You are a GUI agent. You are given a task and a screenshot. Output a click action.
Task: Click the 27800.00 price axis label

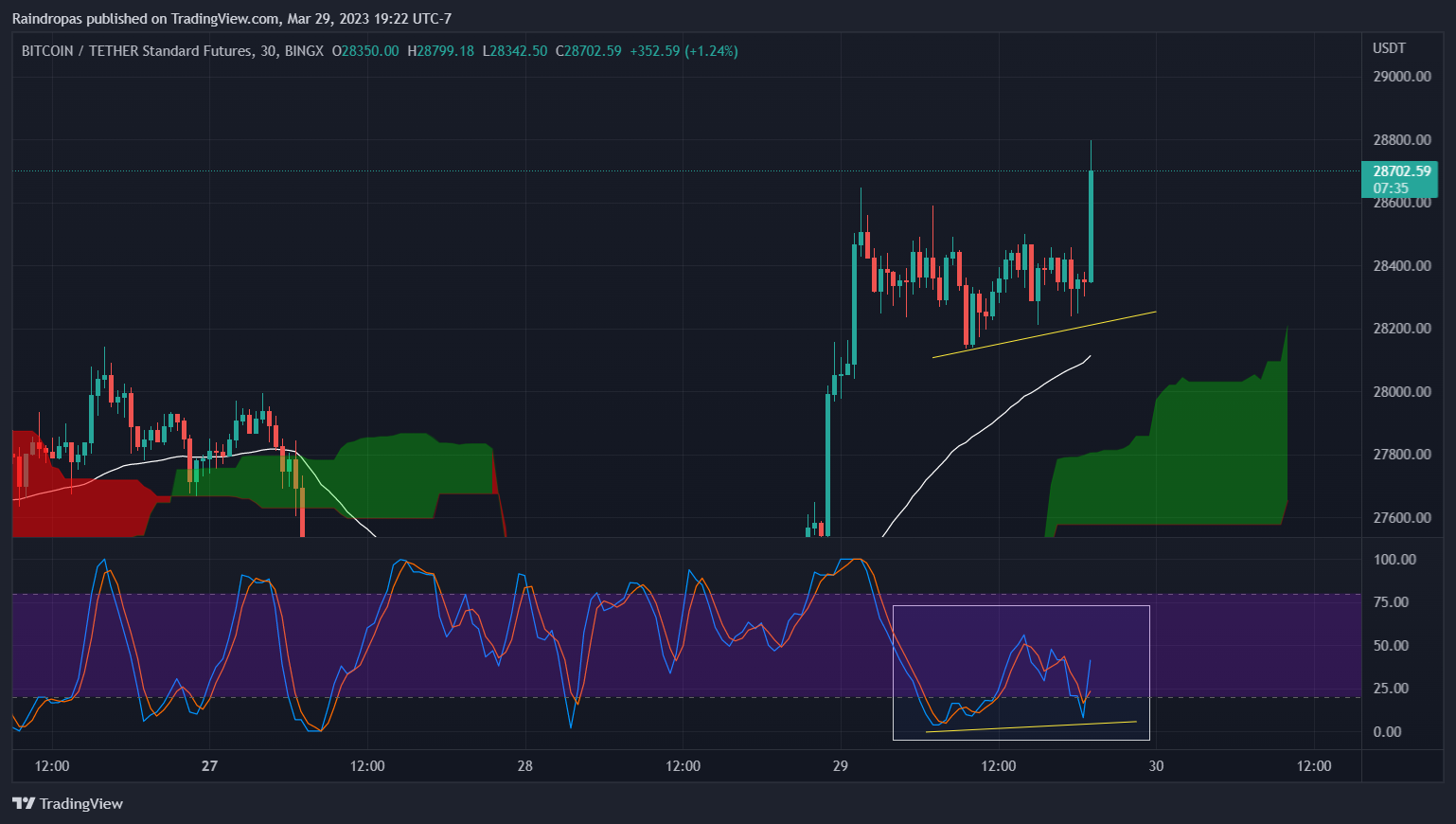[x=1402, y=454]
